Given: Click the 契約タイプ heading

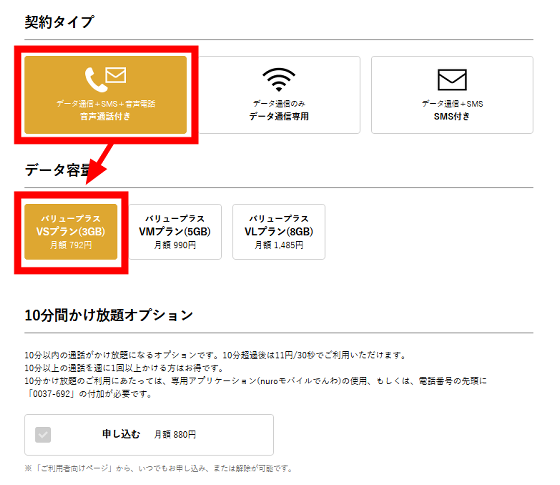Looking at the screenshot, I should coord(59,22).
